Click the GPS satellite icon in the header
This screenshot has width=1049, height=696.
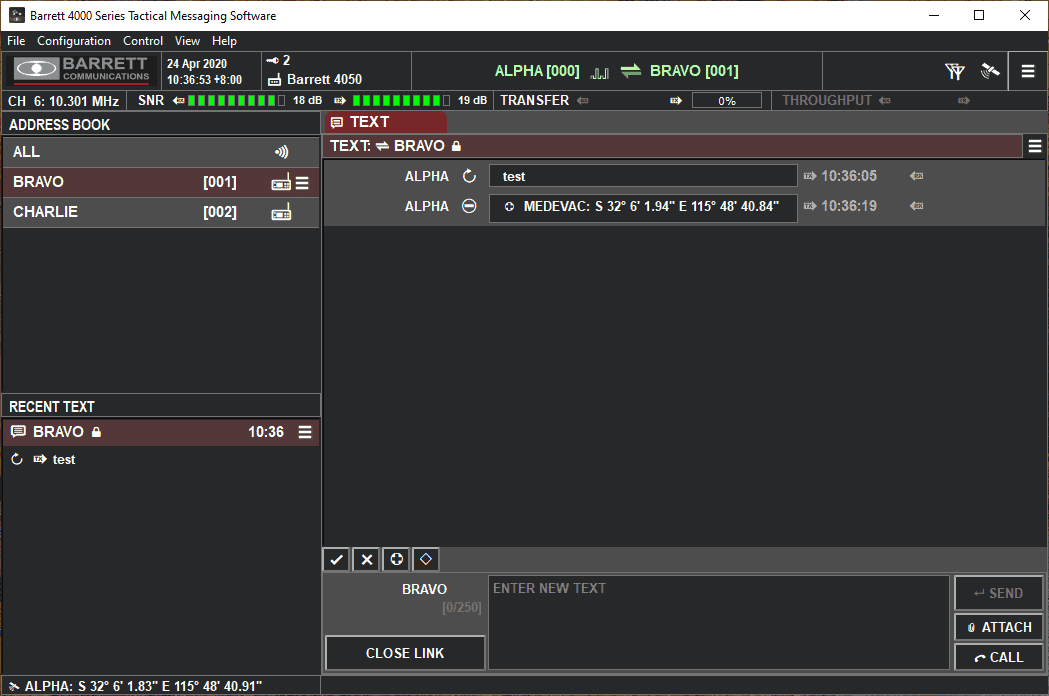point(989,70)
